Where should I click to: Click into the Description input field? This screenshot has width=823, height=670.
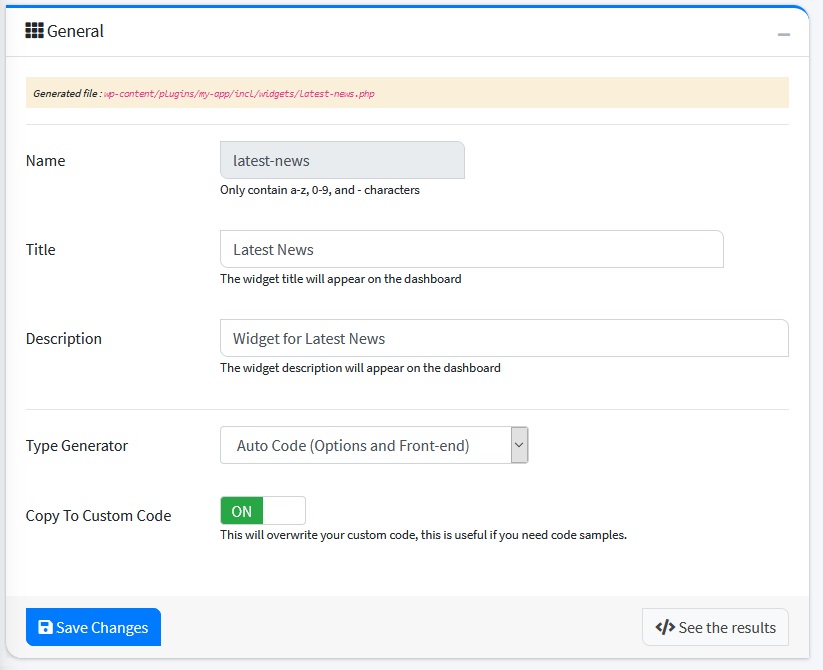[504, 338]
